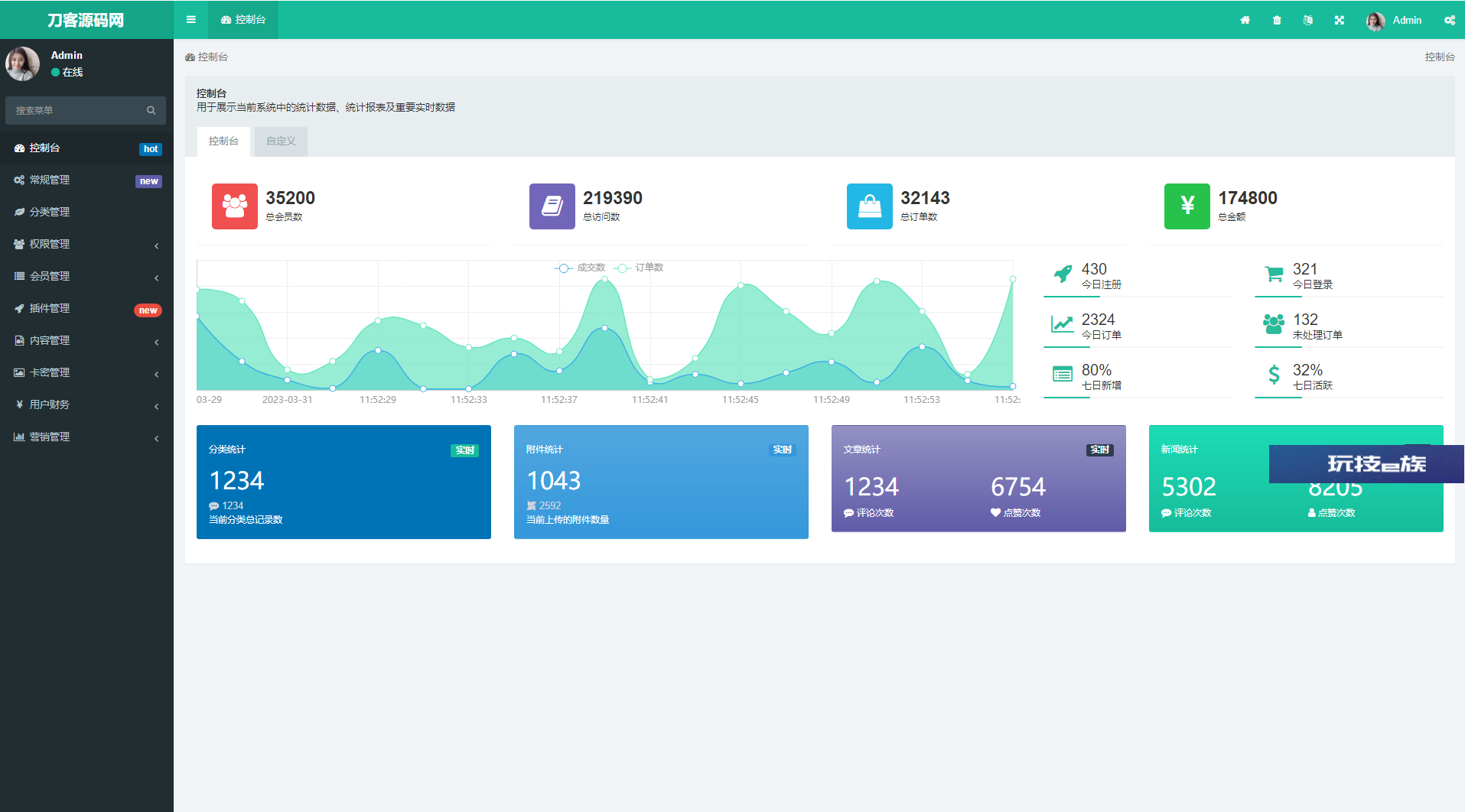The height and width of the screenshot is (812, 1465).
Task: Toggle fullscreen with the expand arrows icon
Action: 1340,21
